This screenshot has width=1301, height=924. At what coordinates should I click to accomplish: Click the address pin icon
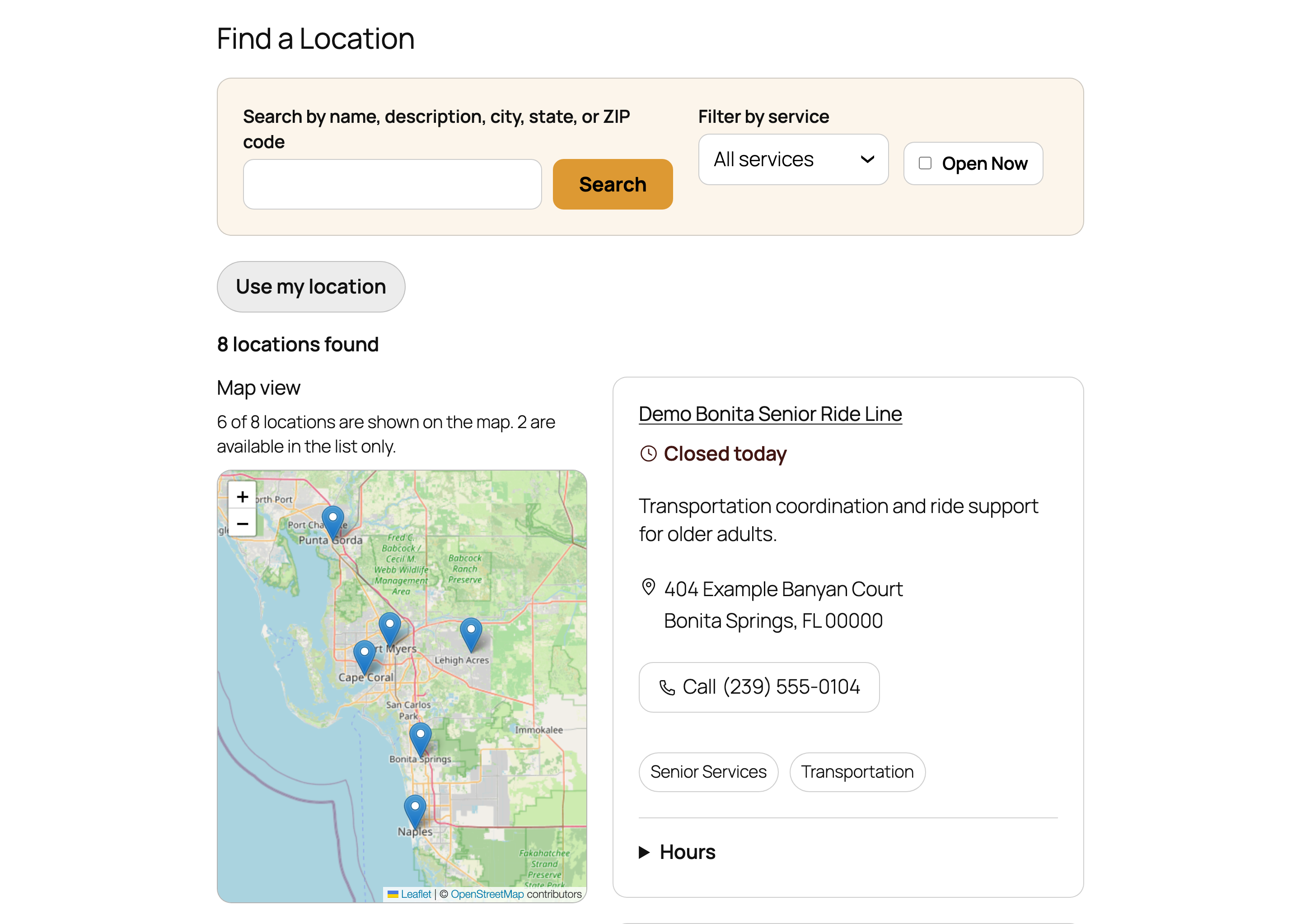point(648,587)
